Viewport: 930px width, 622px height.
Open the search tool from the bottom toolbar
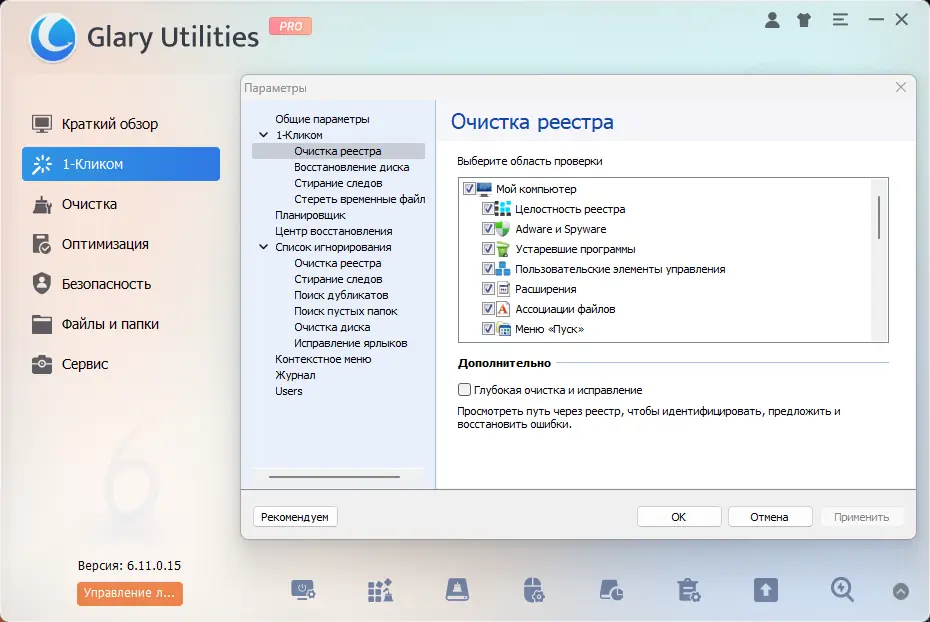[x=841, y=590]
